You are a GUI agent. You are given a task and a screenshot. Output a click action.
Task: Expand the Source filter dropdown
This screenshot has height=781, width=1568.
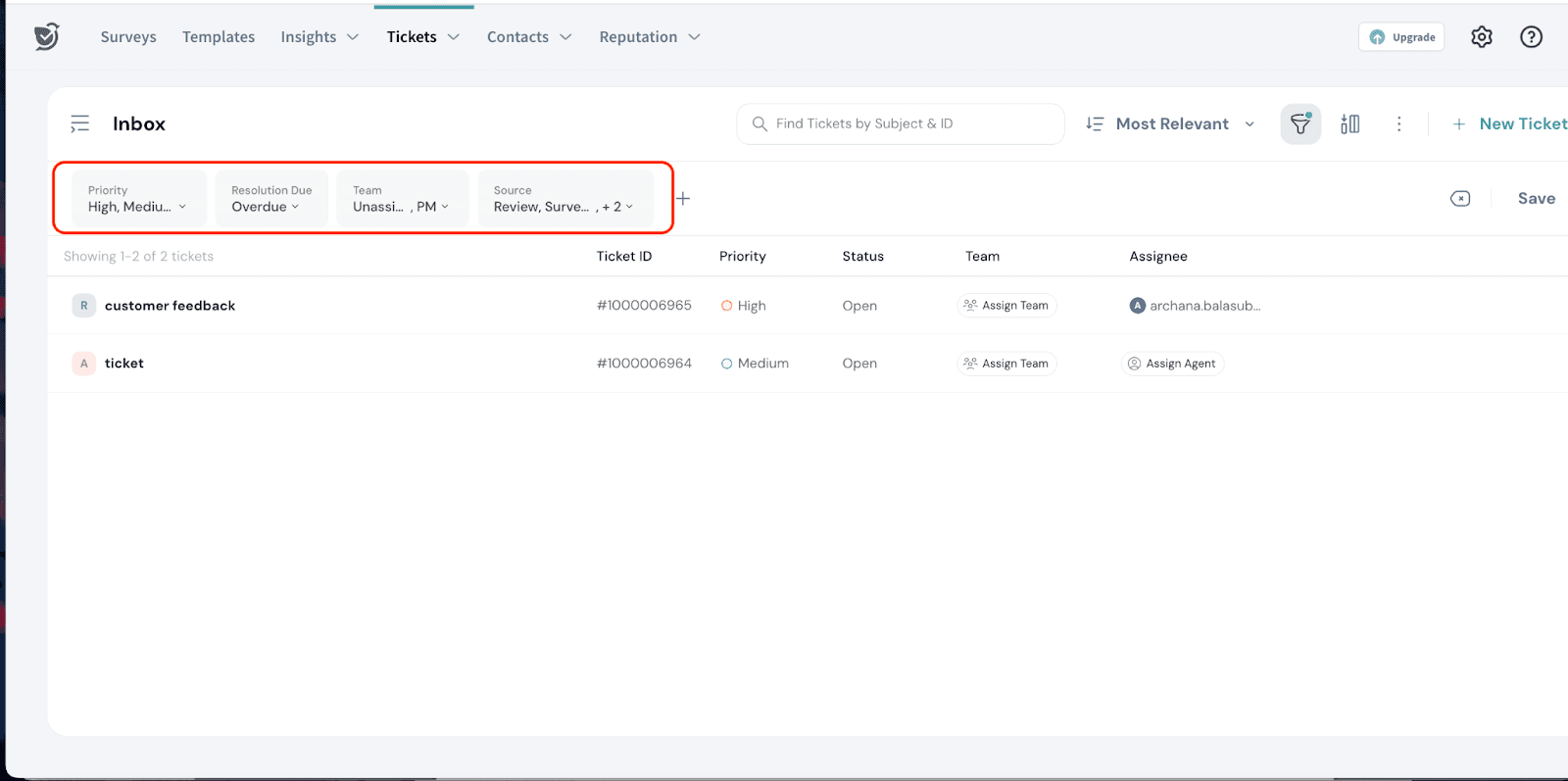(564, 199)
